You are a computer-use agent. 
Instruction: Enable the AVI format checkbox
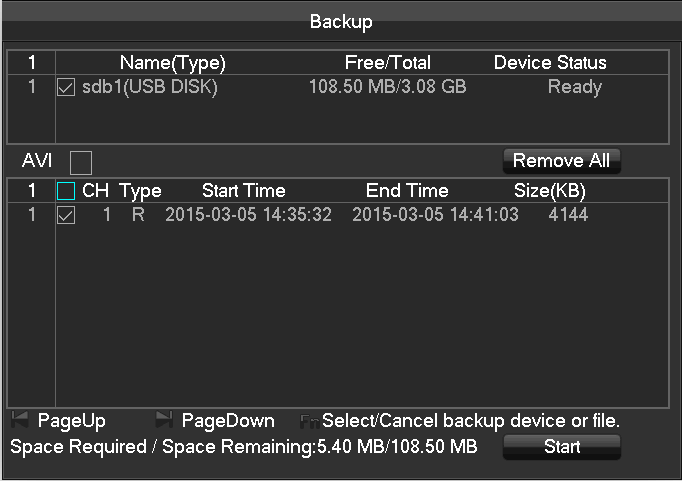81,162
